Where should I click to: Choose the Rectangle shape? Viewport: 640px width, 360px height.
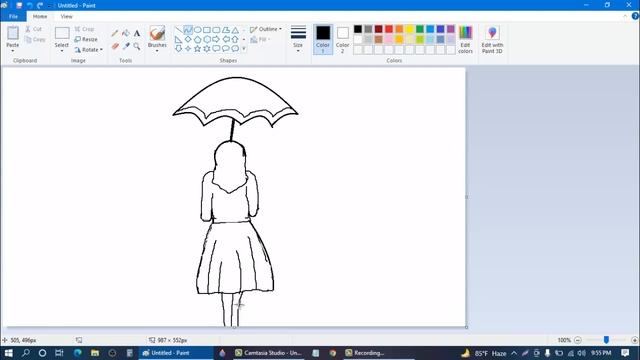(x=207, y=30)
